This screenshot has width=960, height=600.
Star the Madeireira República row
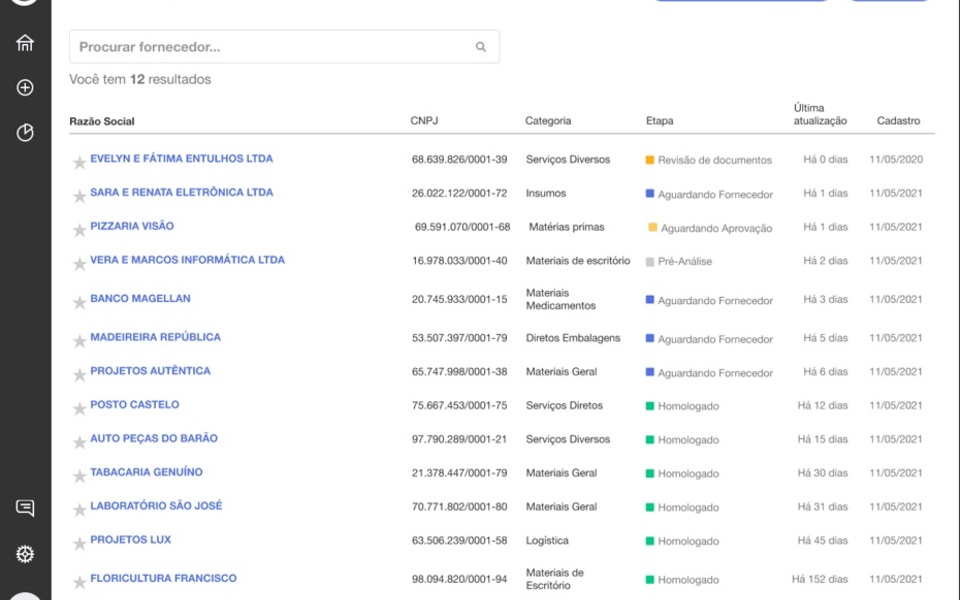pyautogui.click(x=79, y=341)
